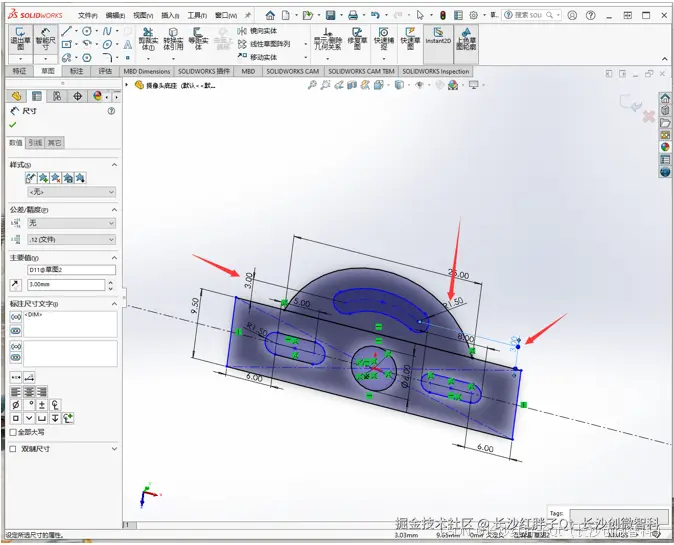Click dimension value stepper up arrow
The width and height of the screenshot is (674, 545).
pos(111,282)
